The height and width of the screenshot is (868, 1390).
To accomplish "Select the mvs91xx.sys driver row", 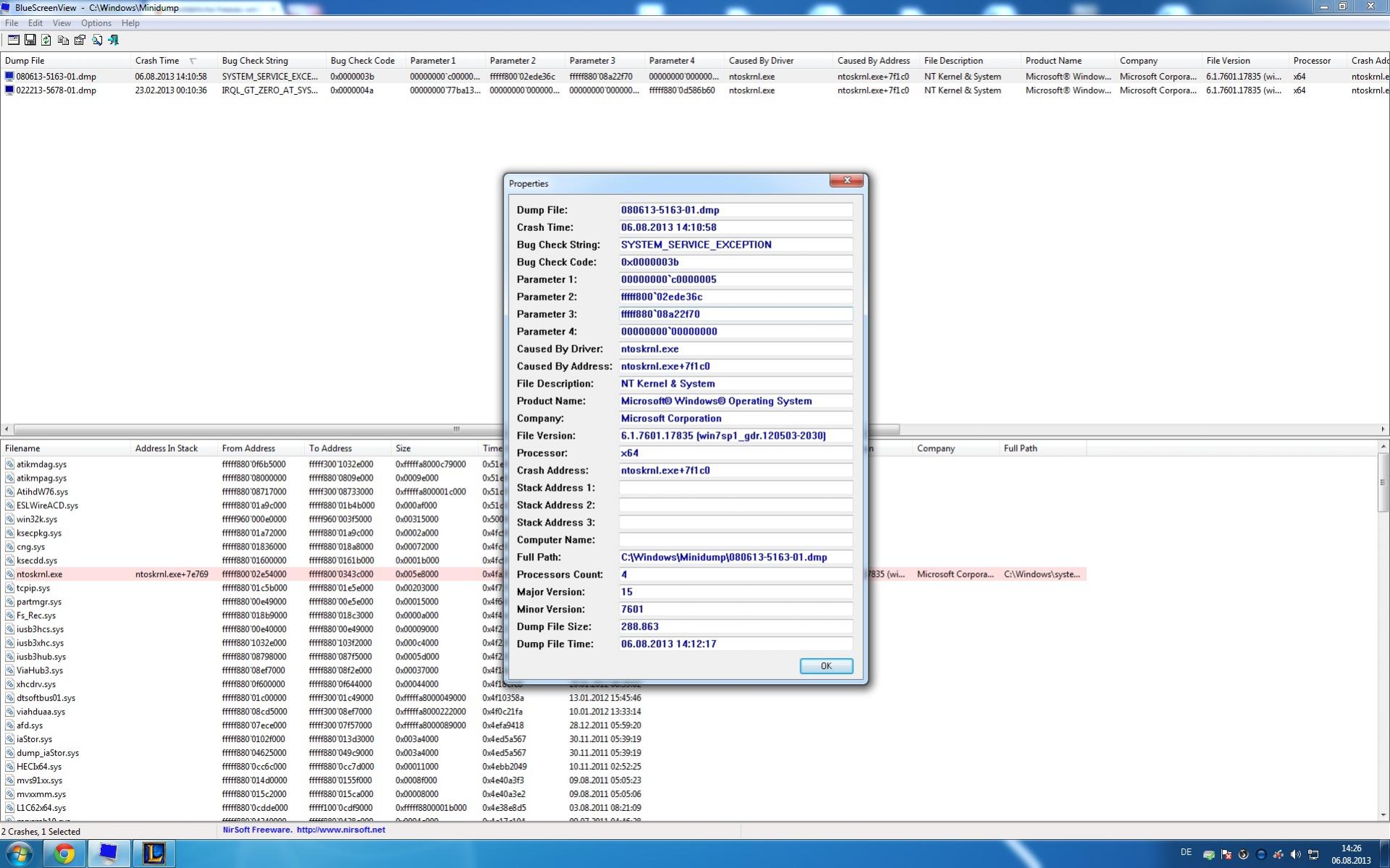I will pos(543,780).
